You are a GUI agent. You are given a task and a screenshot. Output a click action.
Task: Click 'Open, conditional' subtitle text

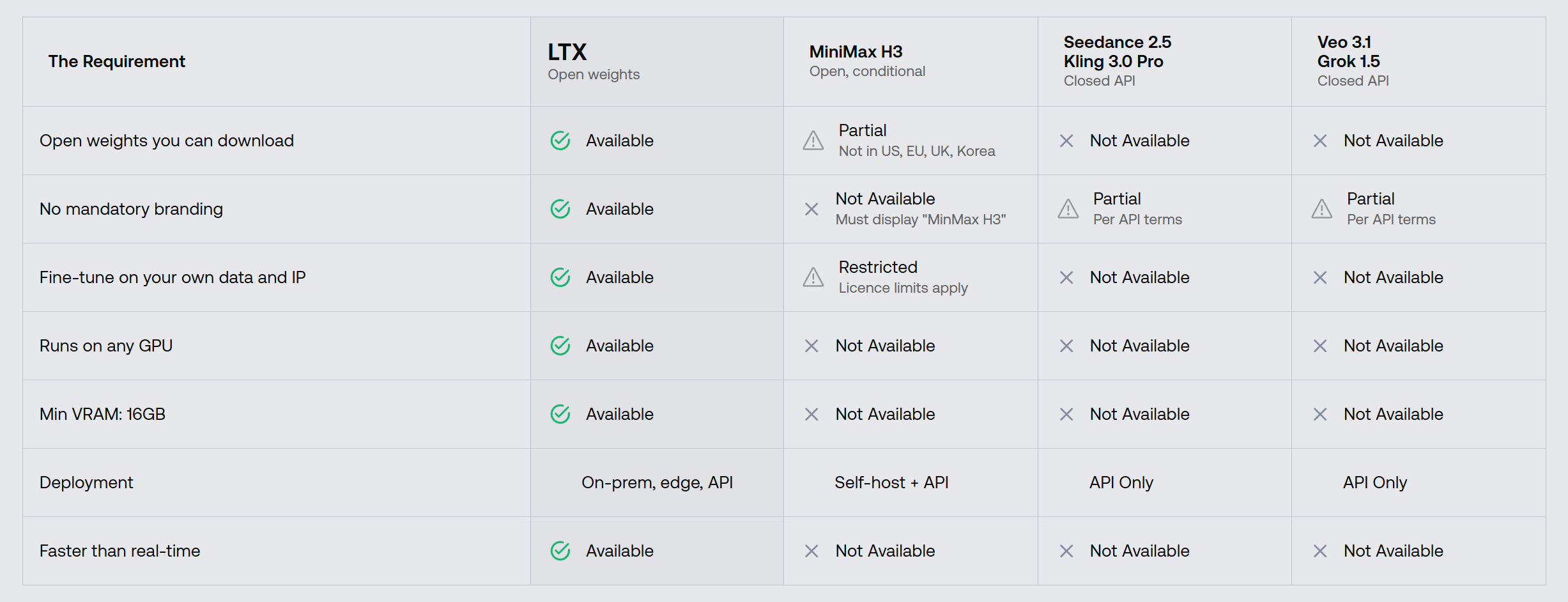click(867, 72)
